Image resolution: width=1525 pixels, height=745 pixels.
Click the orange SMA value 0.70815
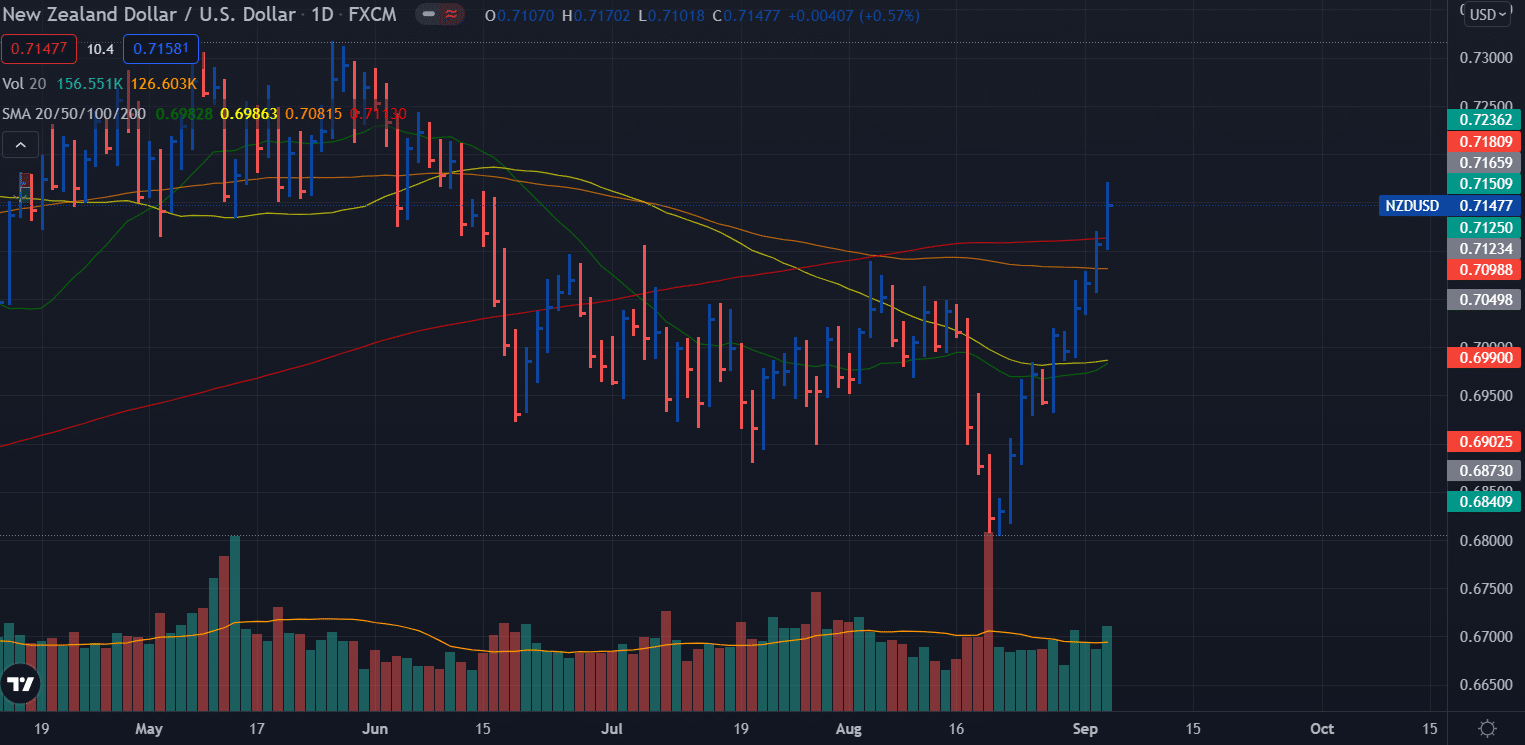[x=313, y=113]
